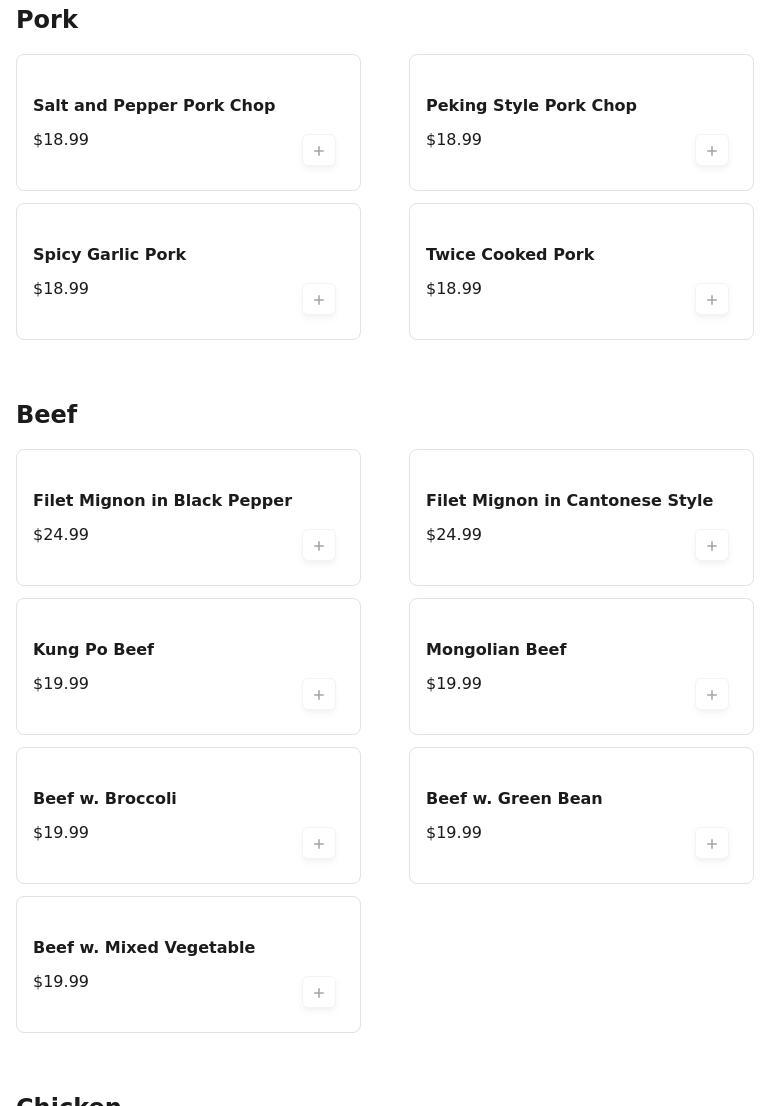Screen dimensions: 770x1106
Task: Jump to the Pork section heading
Action: pos(47,20)
